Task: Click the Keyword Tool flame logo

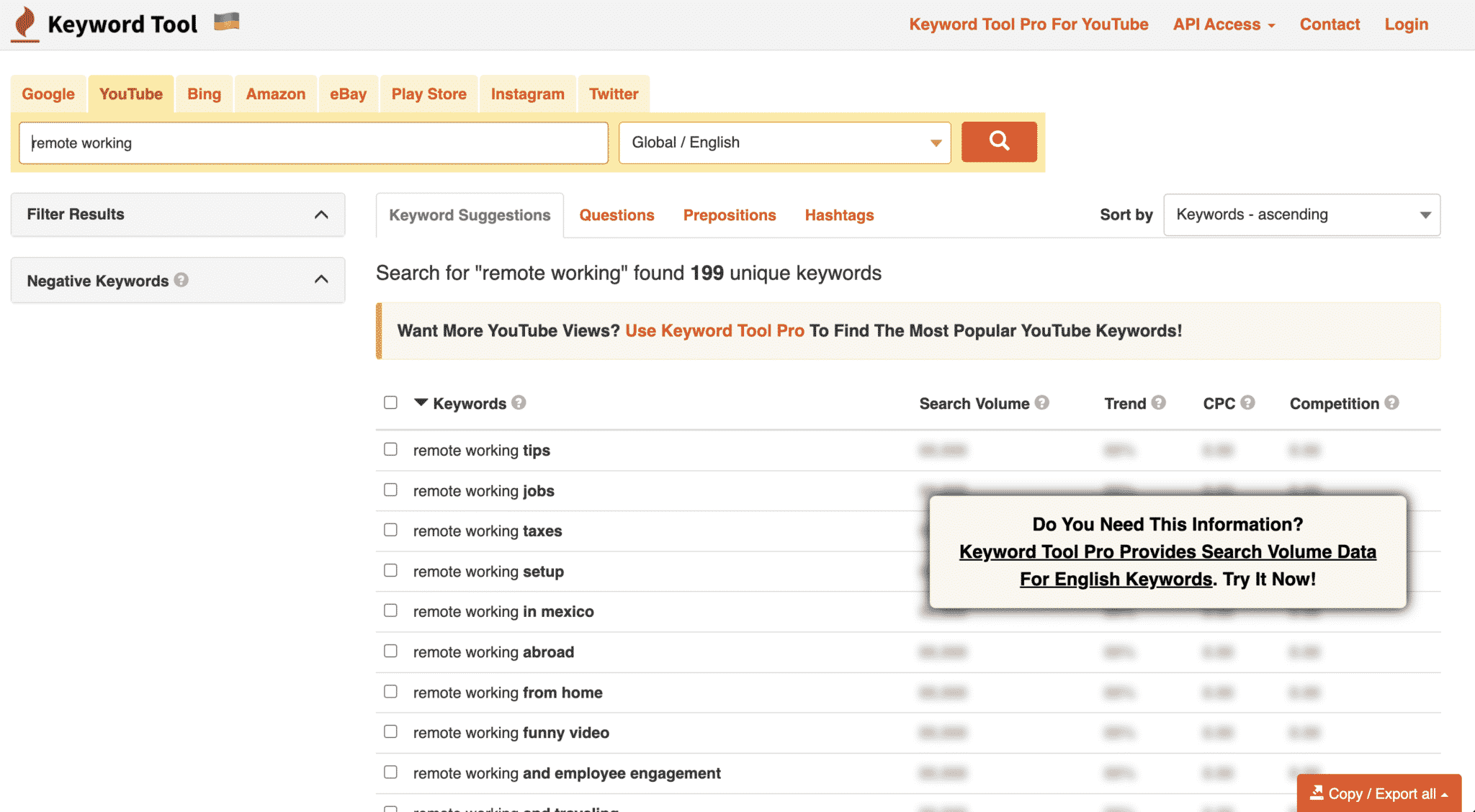Action: (x=25, y=24)
